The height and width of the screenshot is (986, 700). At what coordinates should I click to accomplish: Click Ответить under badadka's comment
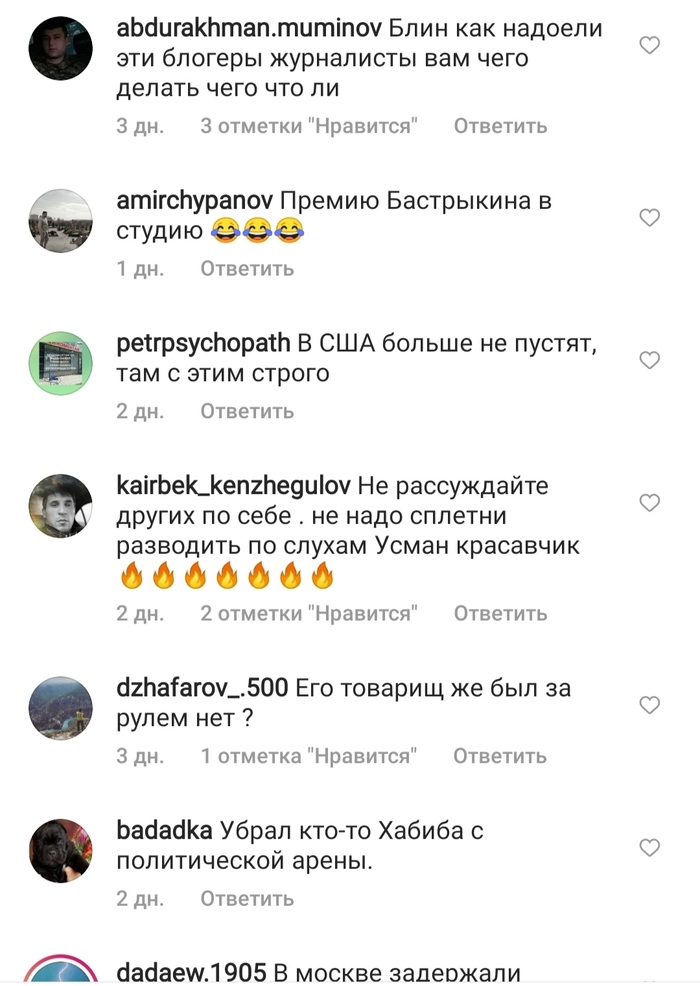[247, 899]
